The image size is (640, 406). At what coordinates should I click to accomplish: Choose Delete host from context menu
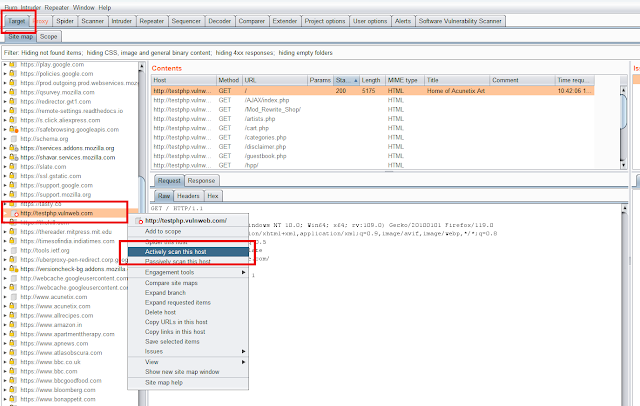point(188,312)
